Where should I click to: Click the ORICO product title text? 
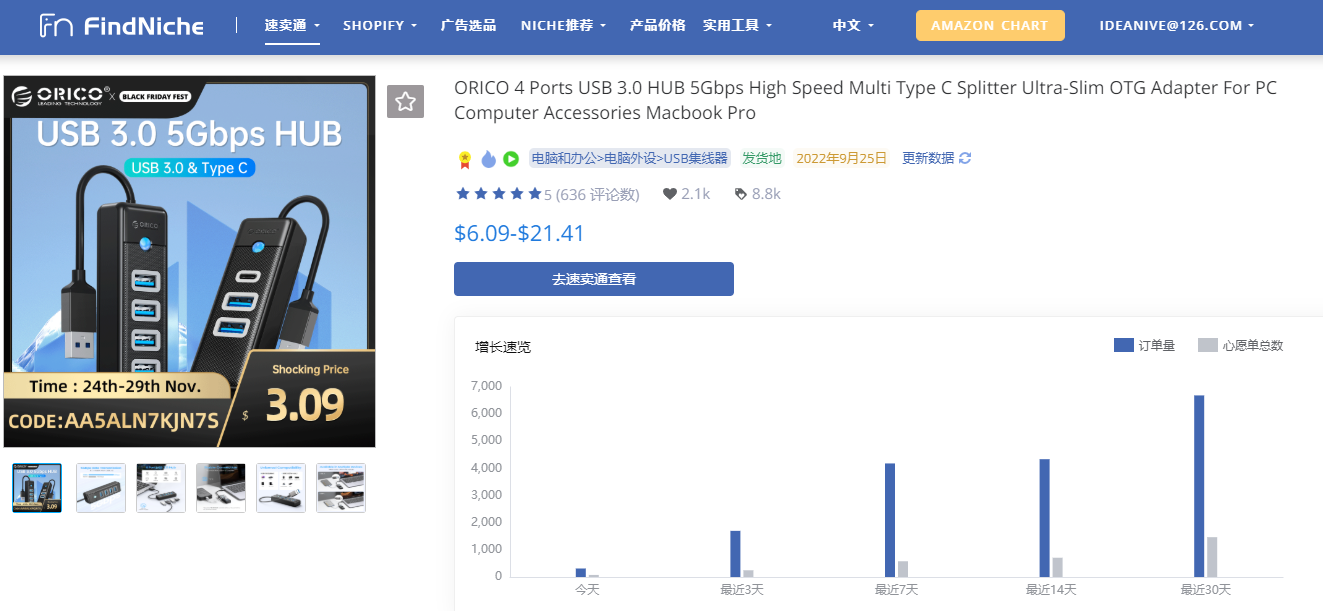[865, 100]
